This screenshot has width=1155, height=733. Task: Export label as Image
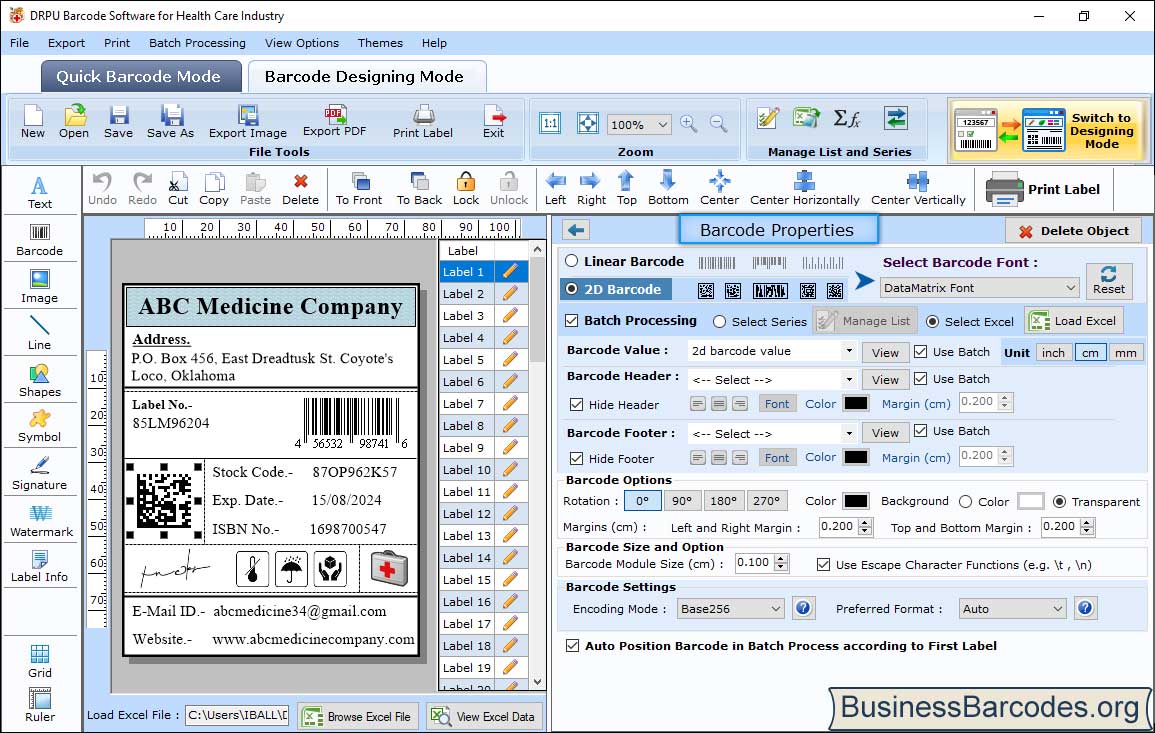(x=248, y=122)
